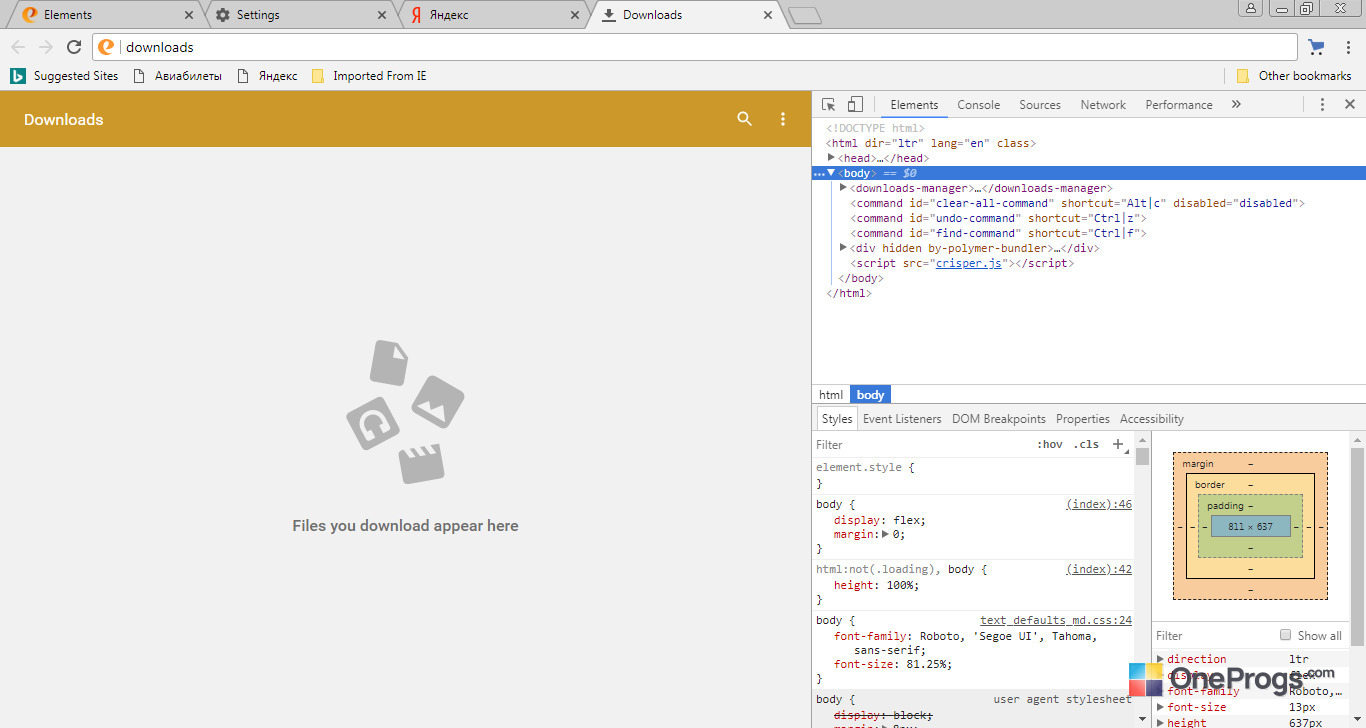Add new style rule plus icon
Screen dimensions: 1366x728
pos(1118,444)
